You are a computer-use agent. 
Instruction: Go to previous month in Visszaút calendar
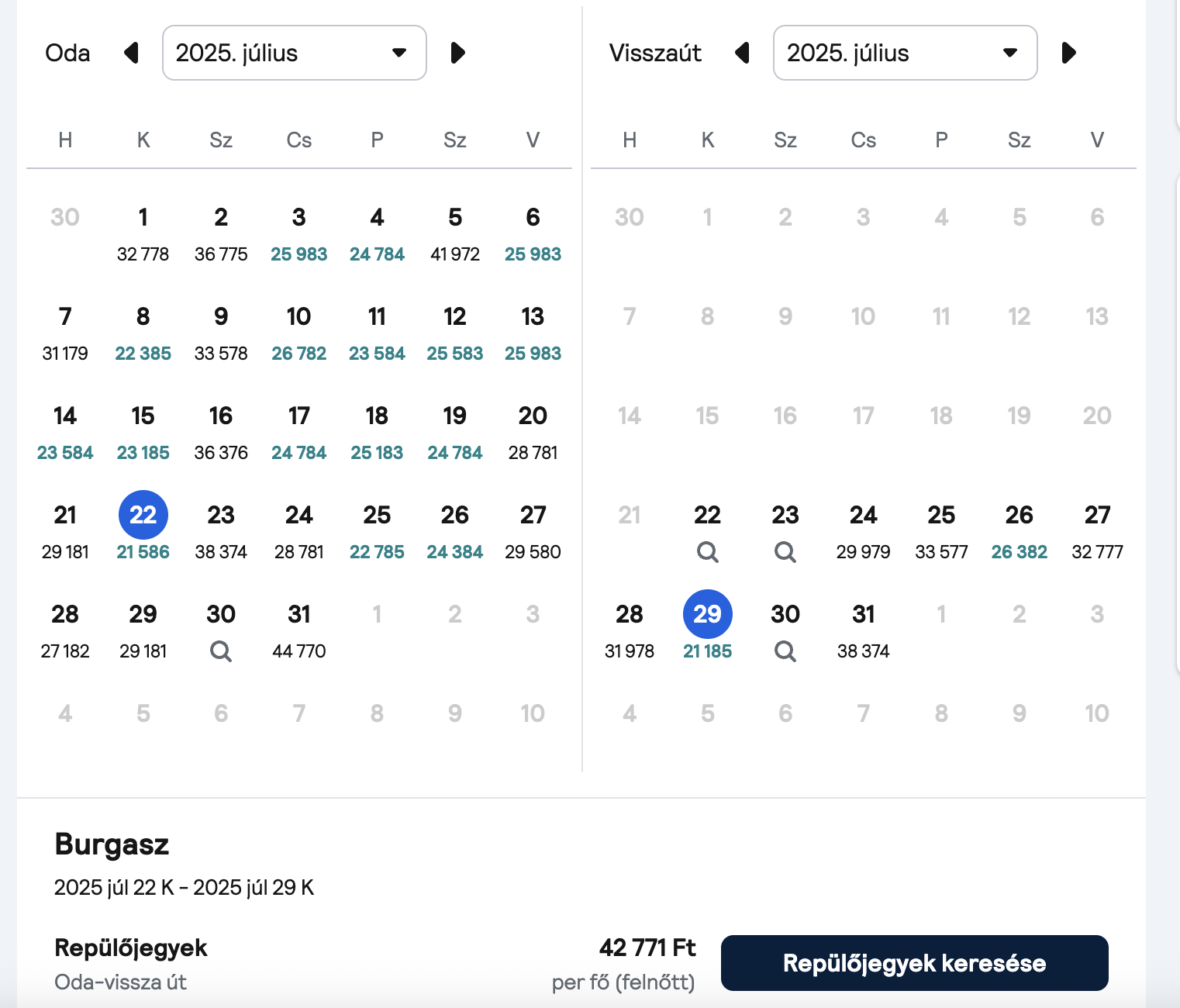[742, 53]
